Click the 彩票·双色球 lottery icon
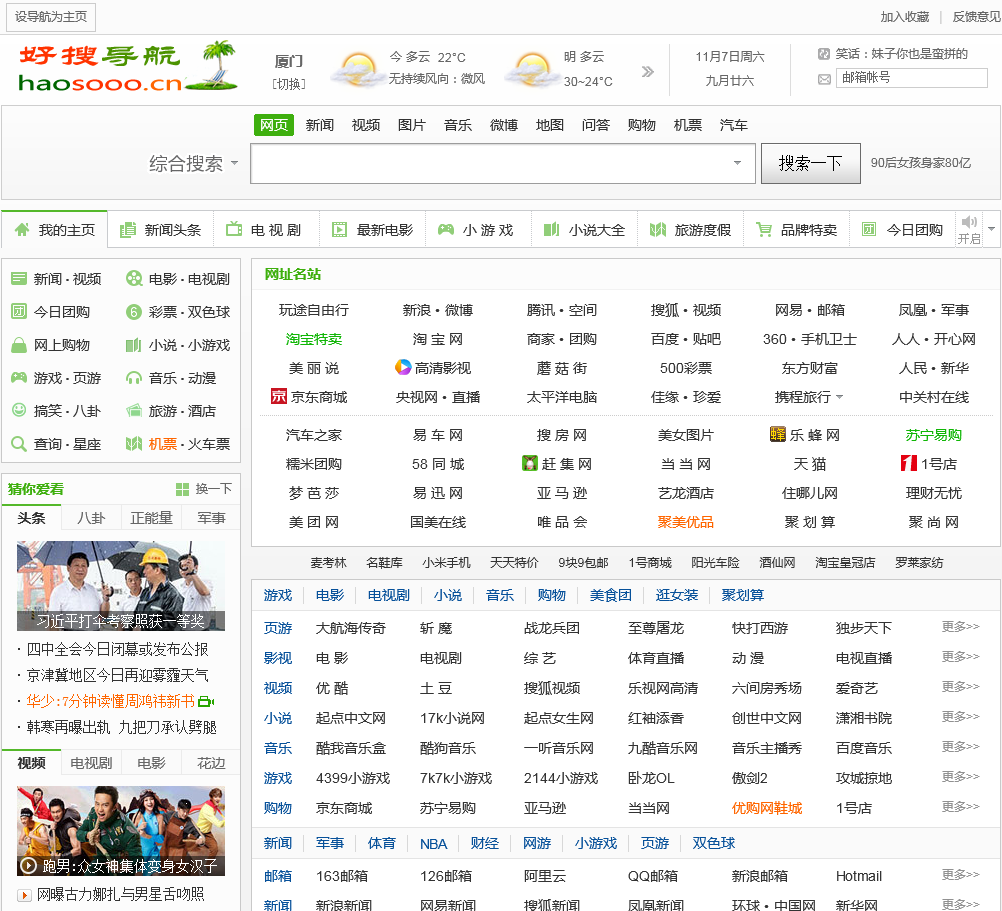Viewport: 1002px width, 911px height. point(134,312)
